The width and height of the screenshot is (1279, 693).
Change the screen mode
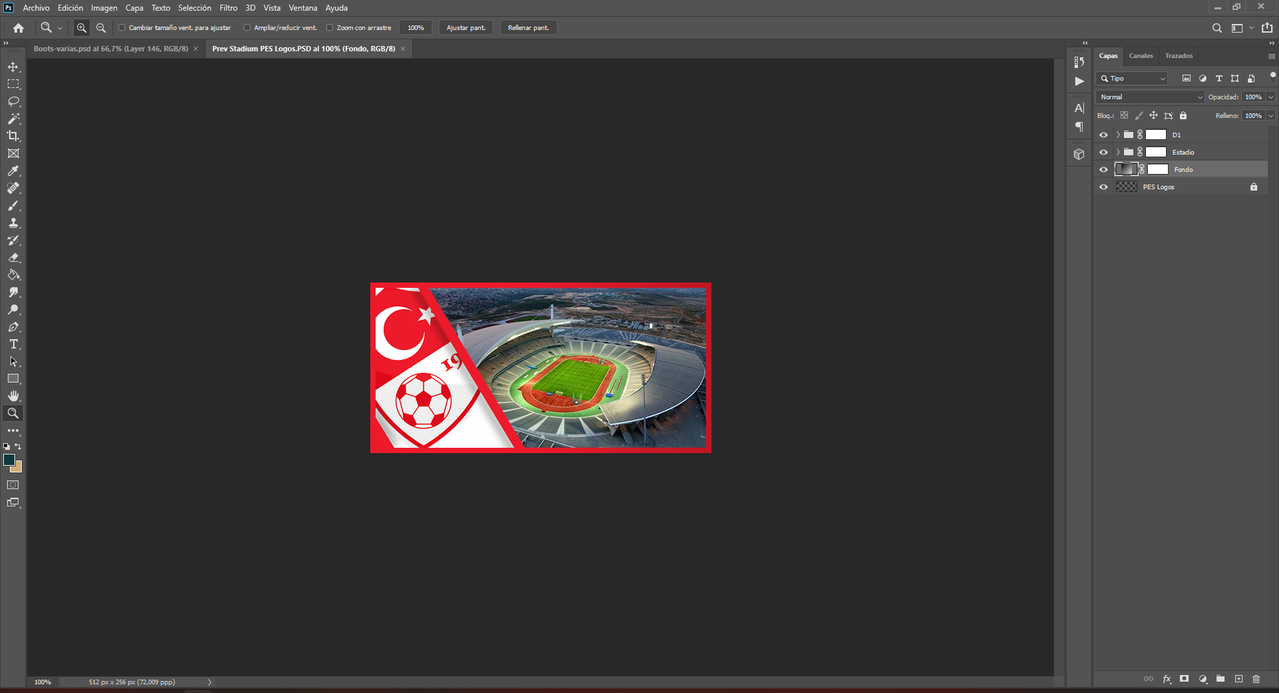coord(13,503)
